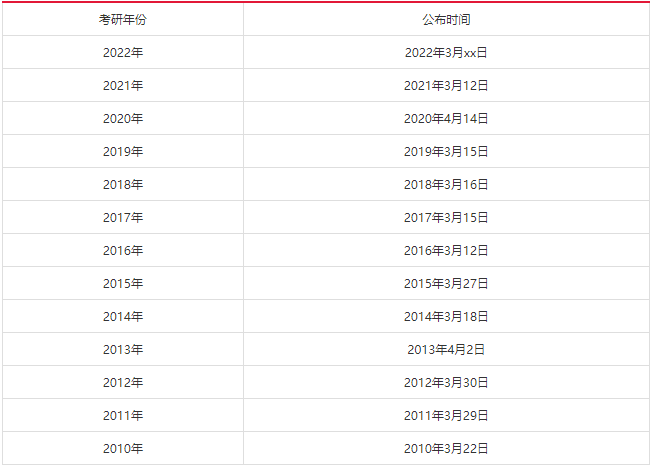Click the 2020年4月14日 date cell
652x465 pixels.
[446, 119]
